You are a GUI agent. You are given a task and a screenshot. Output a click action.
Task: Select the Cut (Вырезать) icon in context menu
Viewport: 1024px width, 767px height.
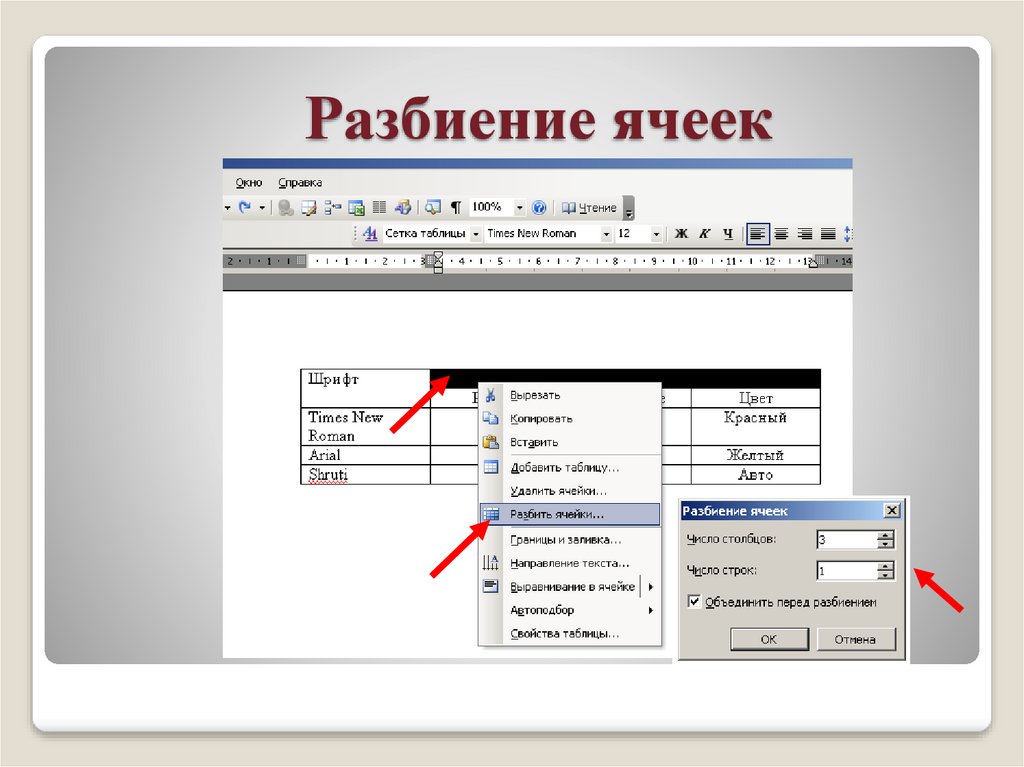pos(489,395)
